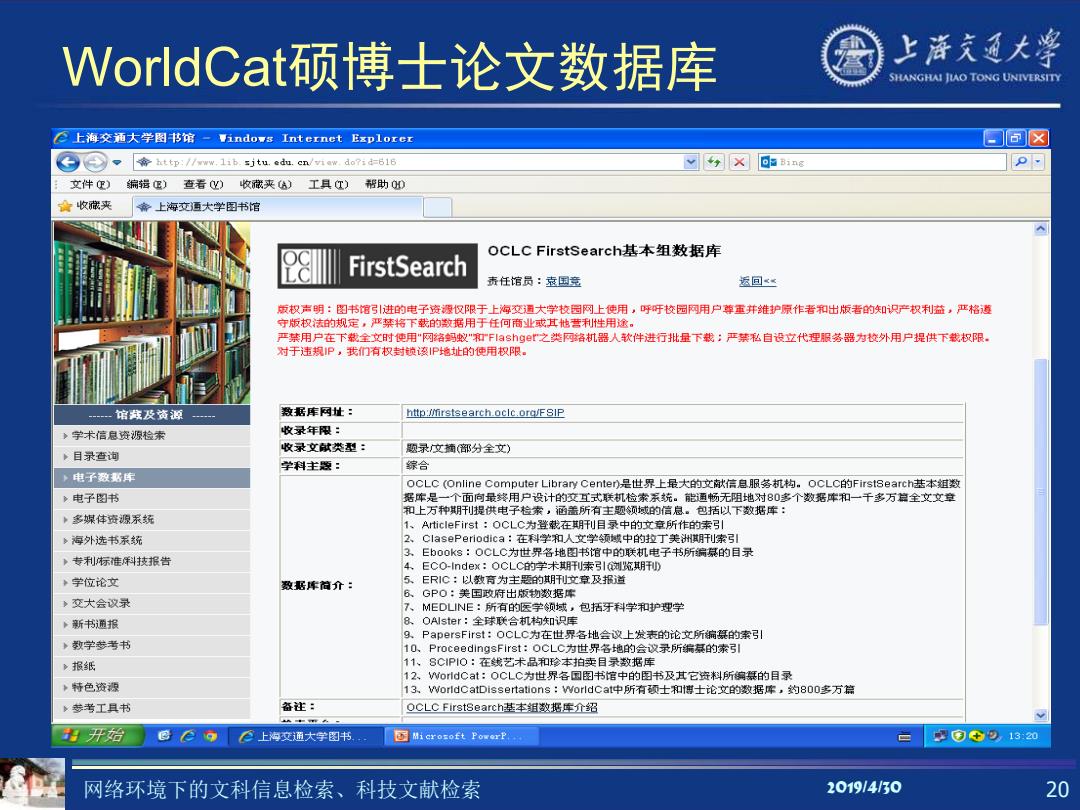Click the 13、WorldCatDissertations list line
This screenshot has width=1080, height=810.
629,689
